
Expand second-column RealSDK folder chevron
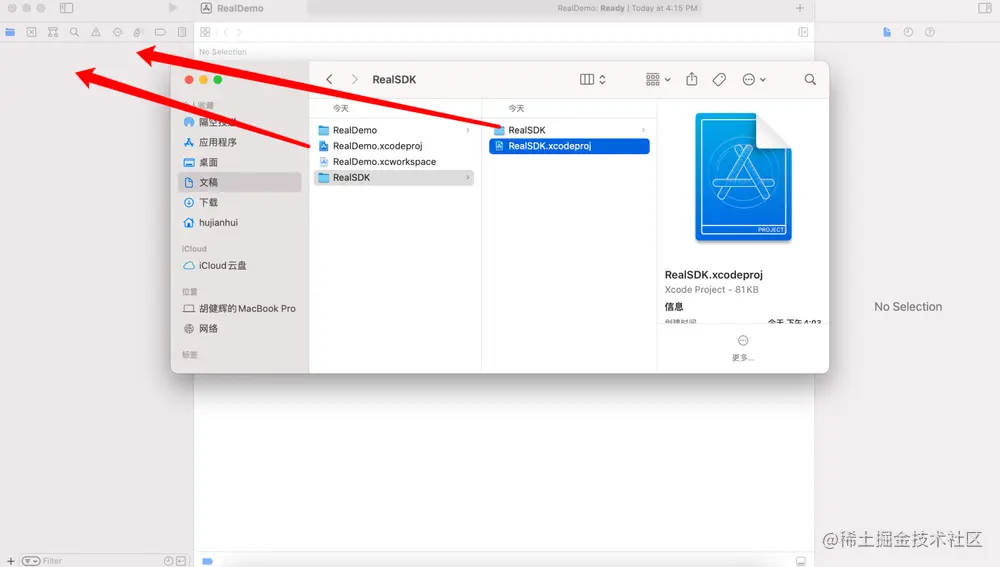point(643,130)
